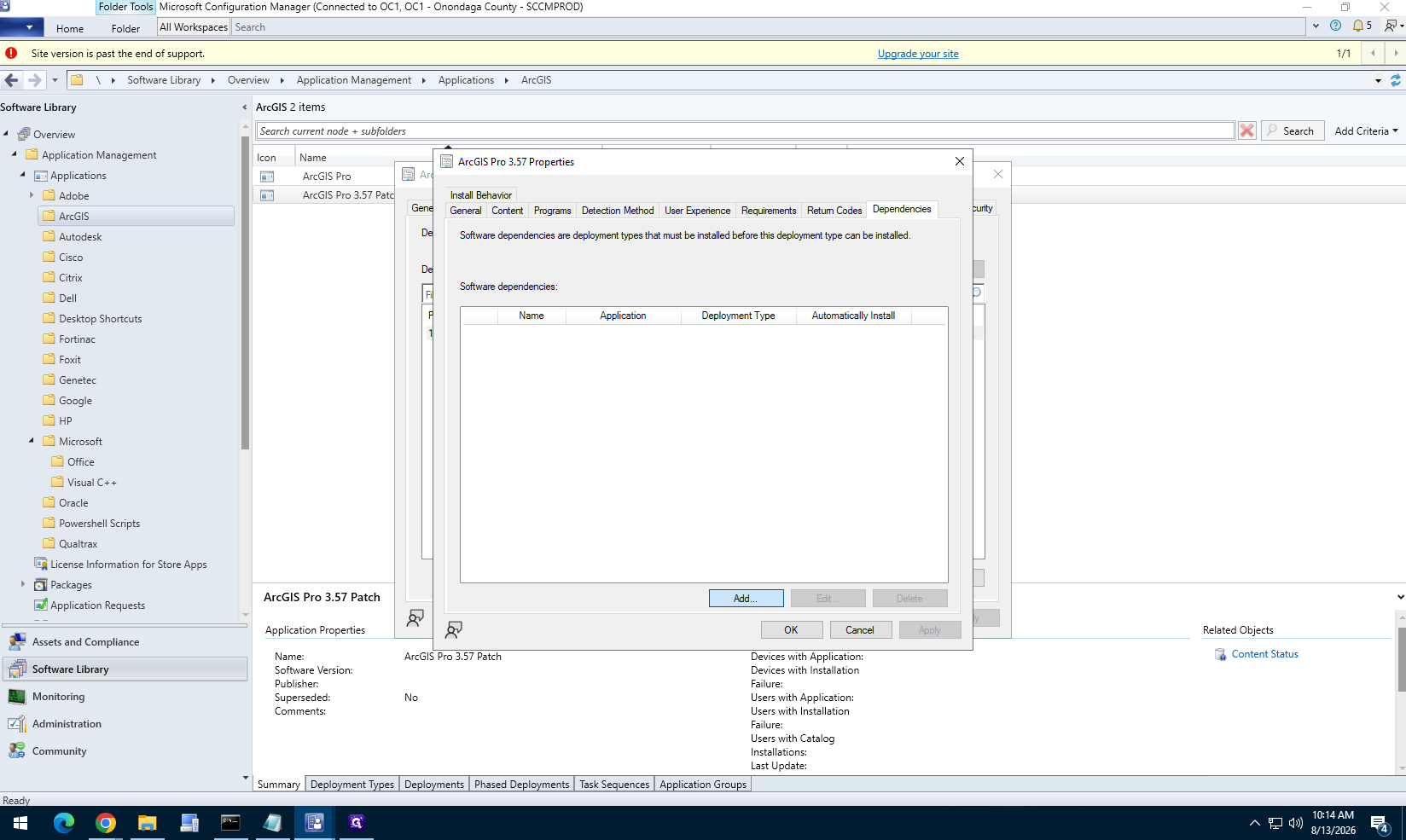1406x840 pixels.
Task: Open the Deployment Types bottom tab
Action: (x=352, y=785)
